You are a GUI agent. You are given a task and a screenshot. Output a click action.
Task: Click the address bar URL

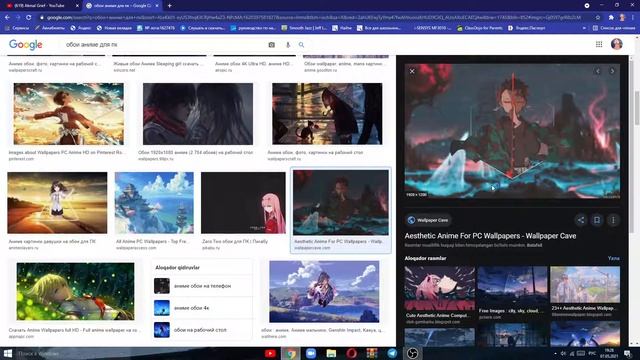pyautogui.click(x=314, y=18)
